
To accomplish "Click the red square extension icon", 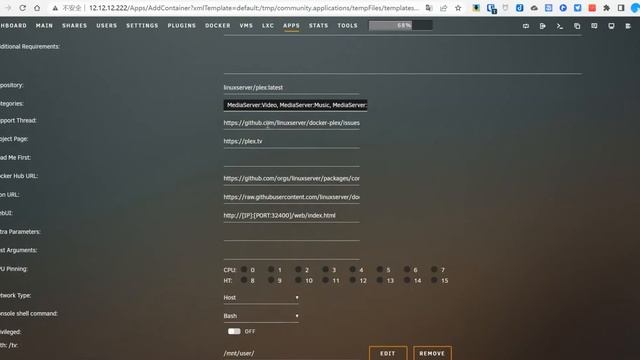I will click(592, 8).
